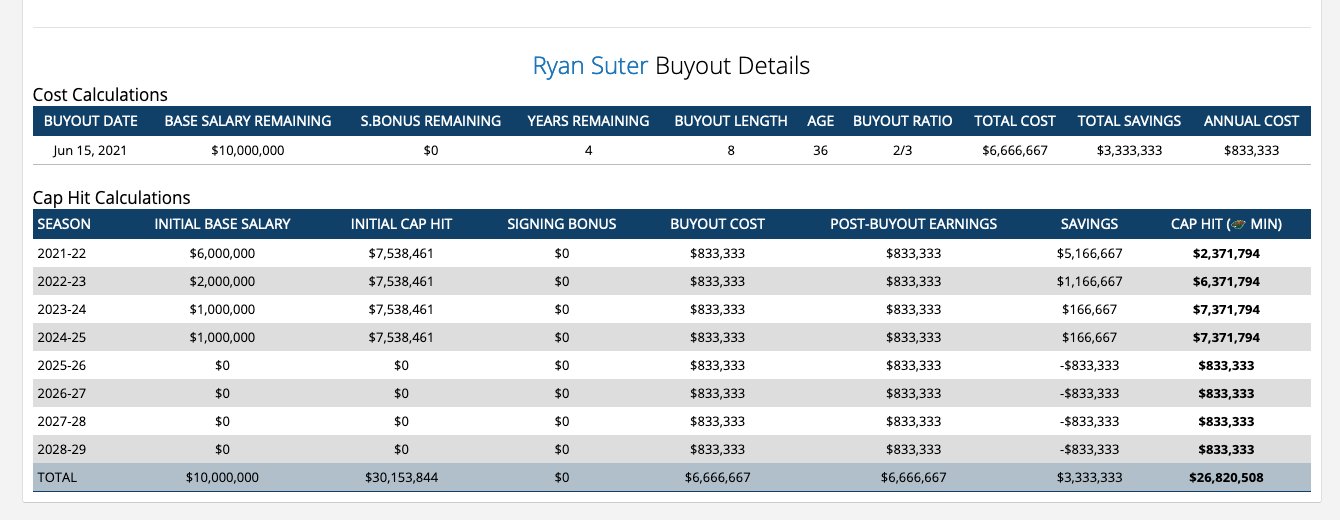Select the TOTAL SAVINGS column header

pyautogui.click(x=1129, y=121)
